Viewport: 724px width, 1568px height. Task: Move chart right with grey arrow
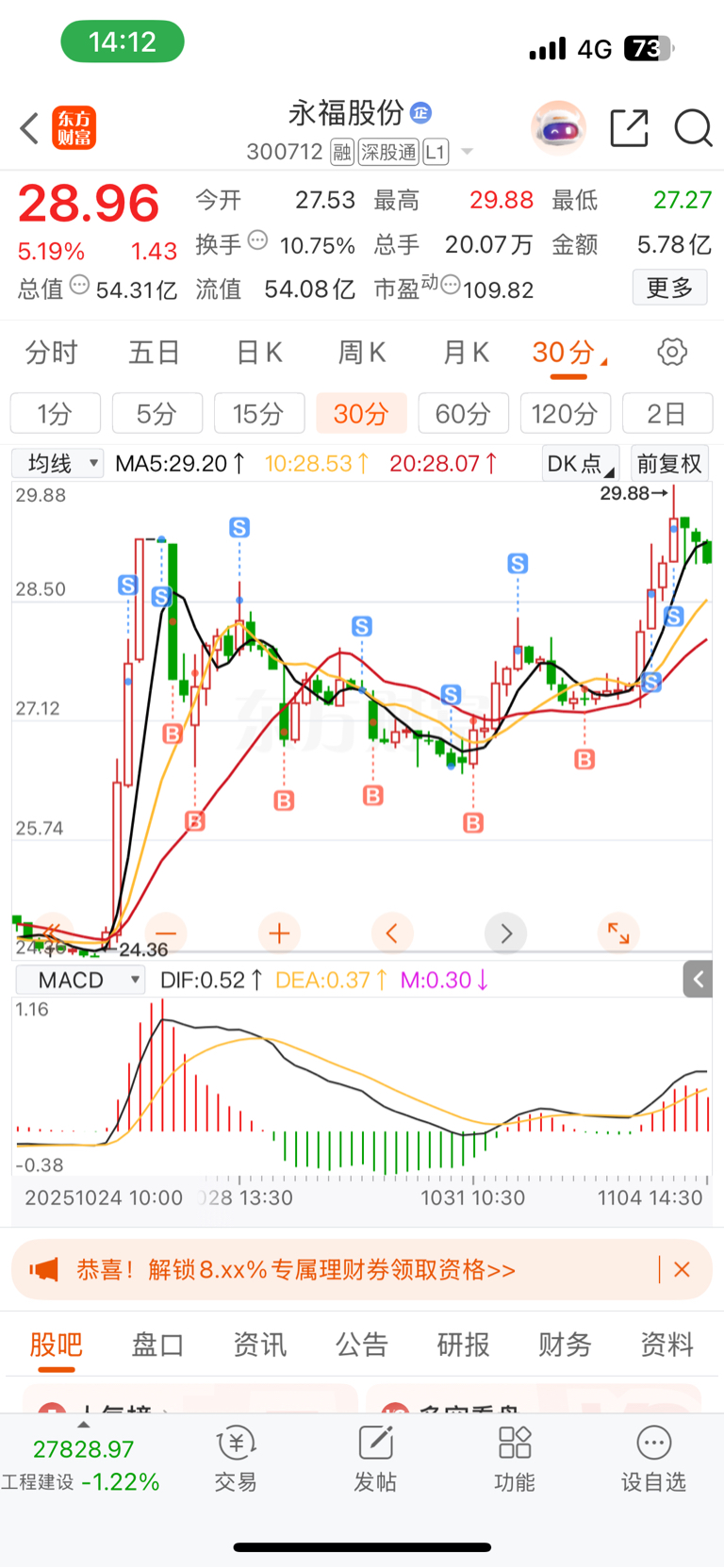tap(505, 933)
